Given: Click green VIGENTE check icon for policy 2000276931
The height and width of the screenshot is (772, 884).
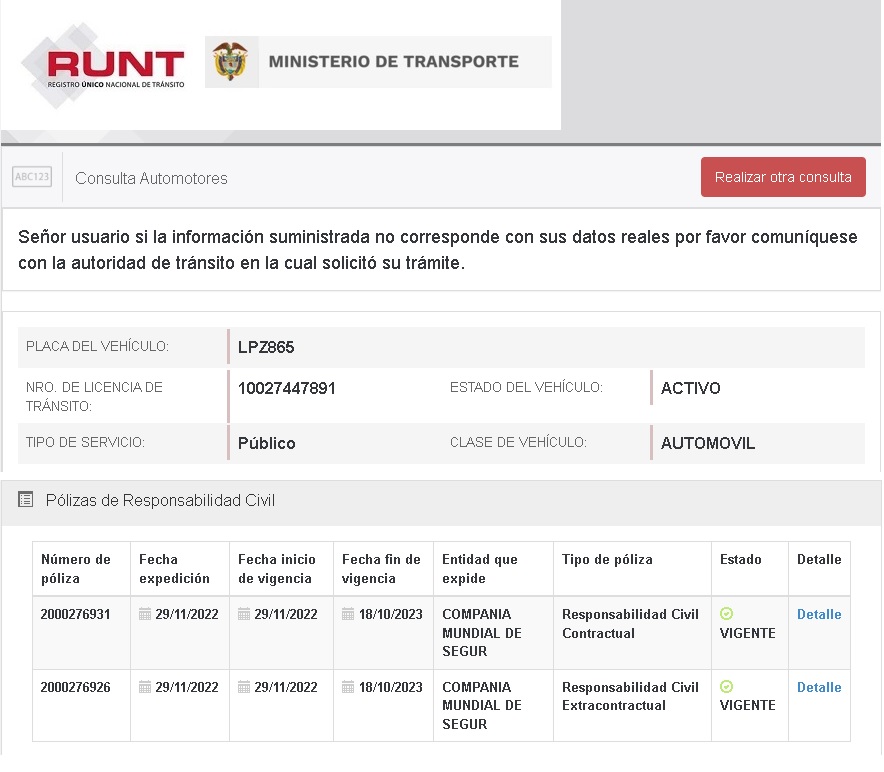Looking at the screenshot, I should (x=727, y=614).
